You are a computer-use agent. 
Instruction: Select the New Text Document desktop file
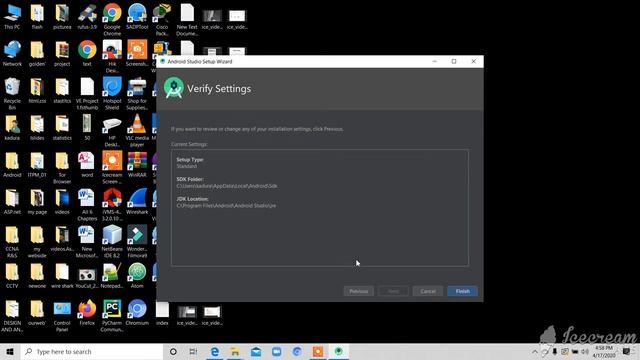point(187,19)
